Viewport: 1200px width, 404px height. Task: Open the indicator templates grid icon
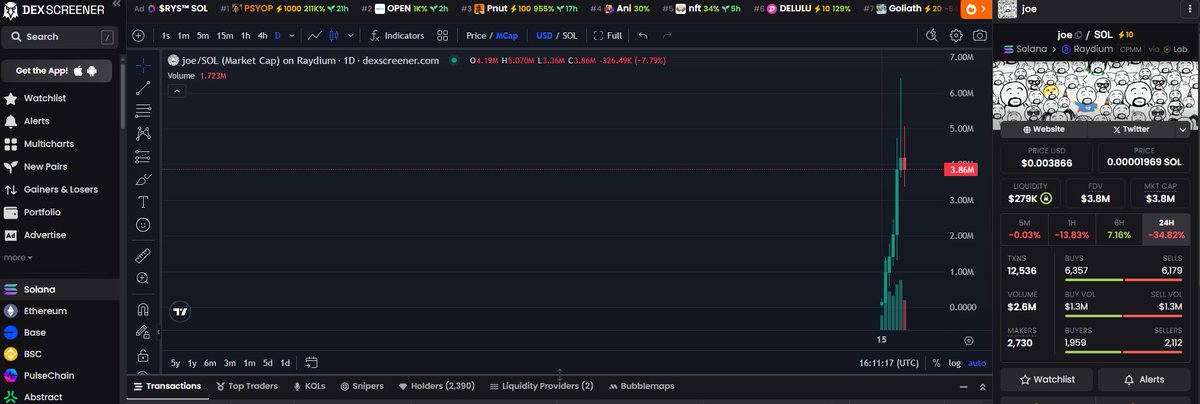click(443, 35)
